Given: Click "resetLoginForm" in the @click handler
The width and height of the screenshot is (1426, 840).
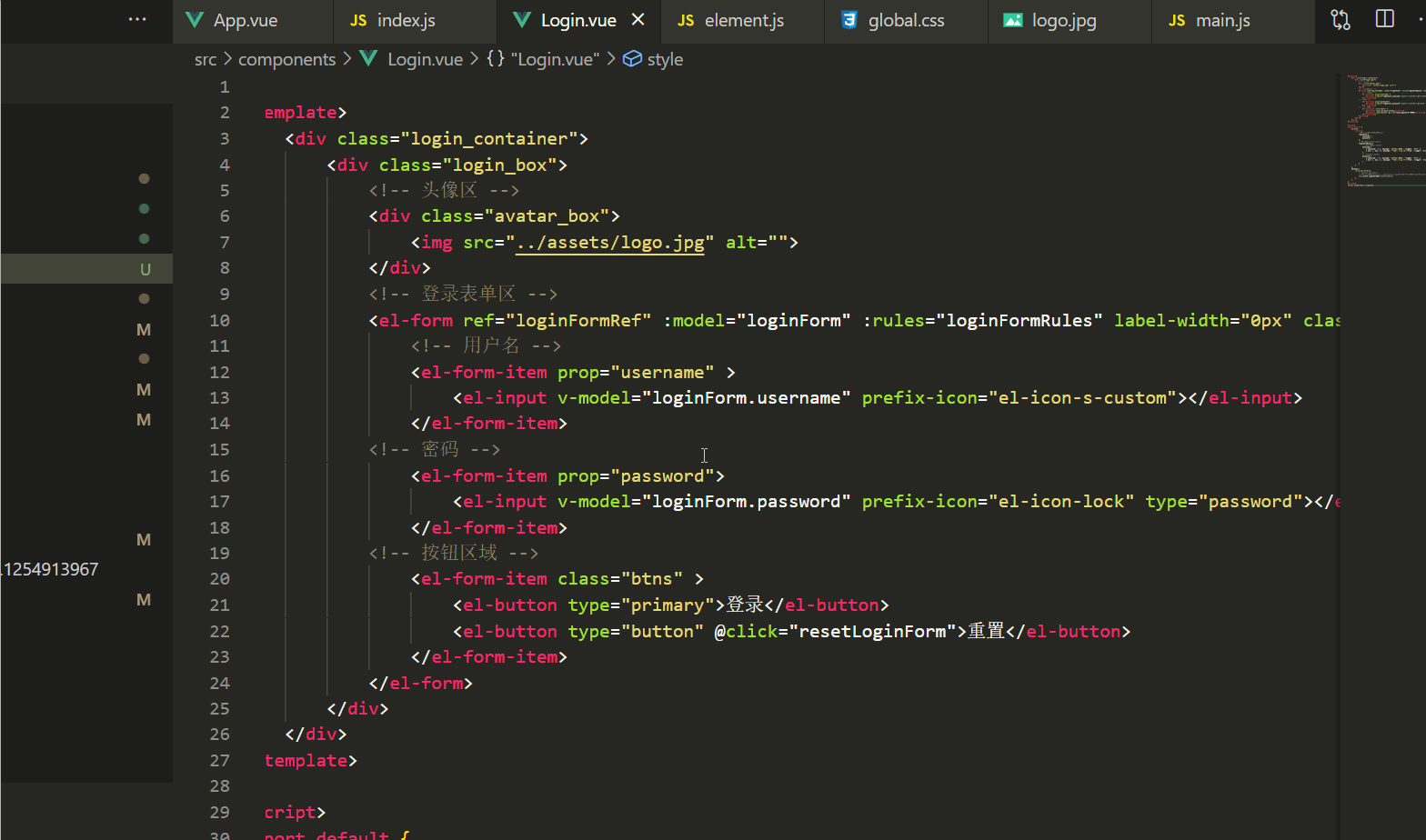Looking at the screenshot, I should (872, 632).
